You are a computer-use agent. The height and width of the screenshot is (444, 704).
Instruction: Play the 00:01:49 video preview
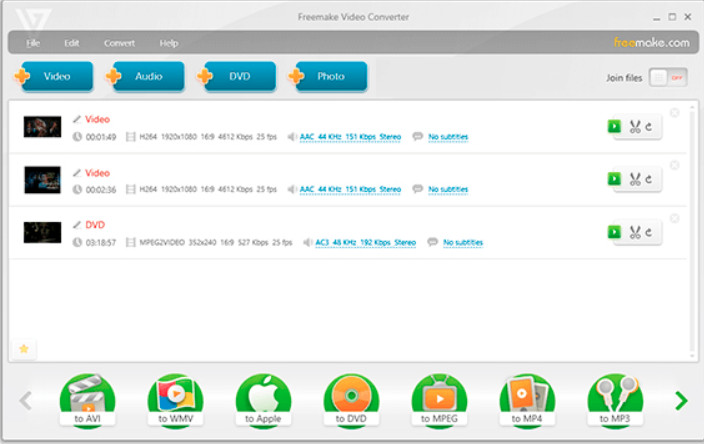coord(614,126)
